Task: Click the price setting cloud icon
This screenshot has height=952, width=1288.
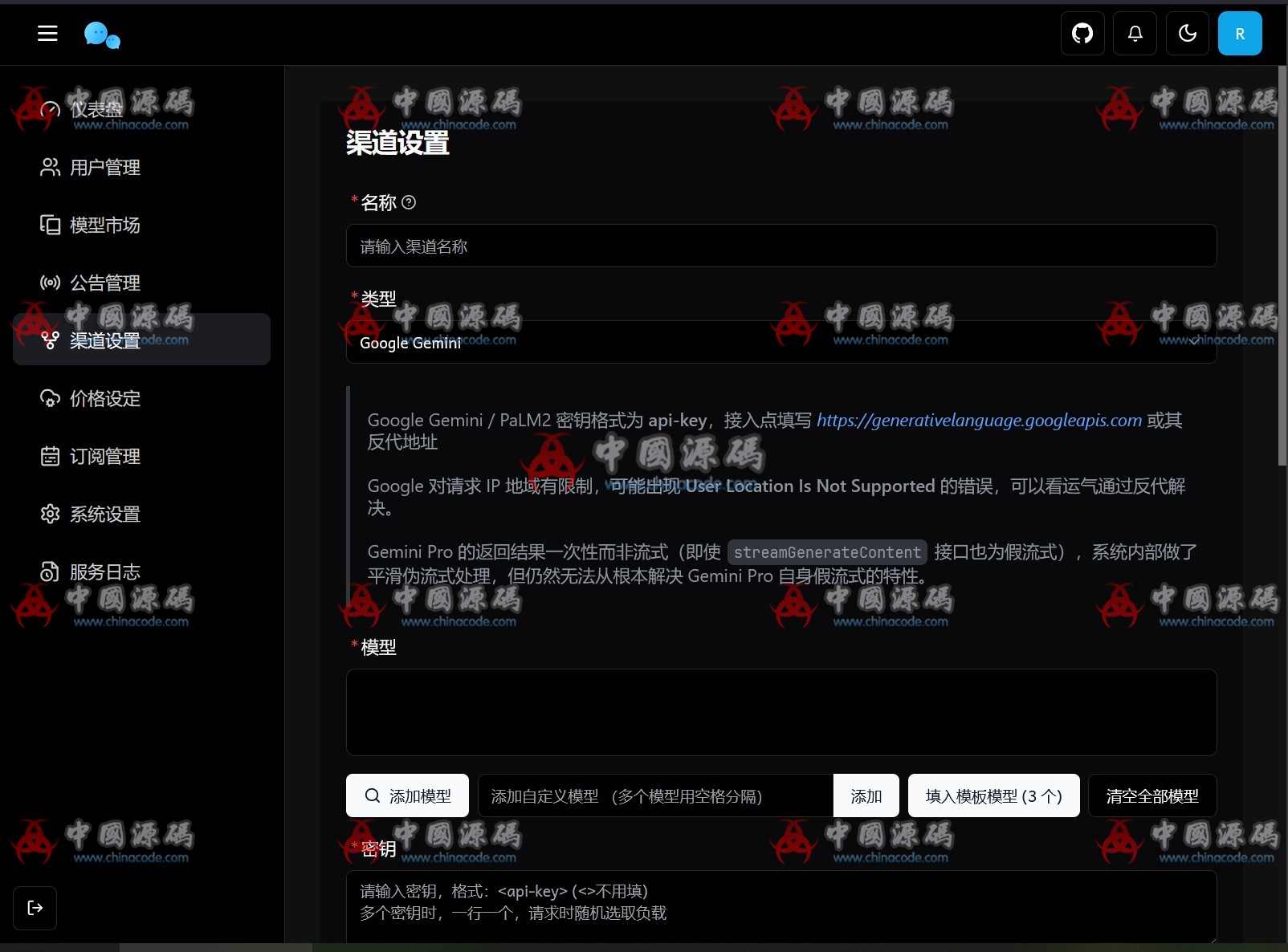Action: point(50,398)
